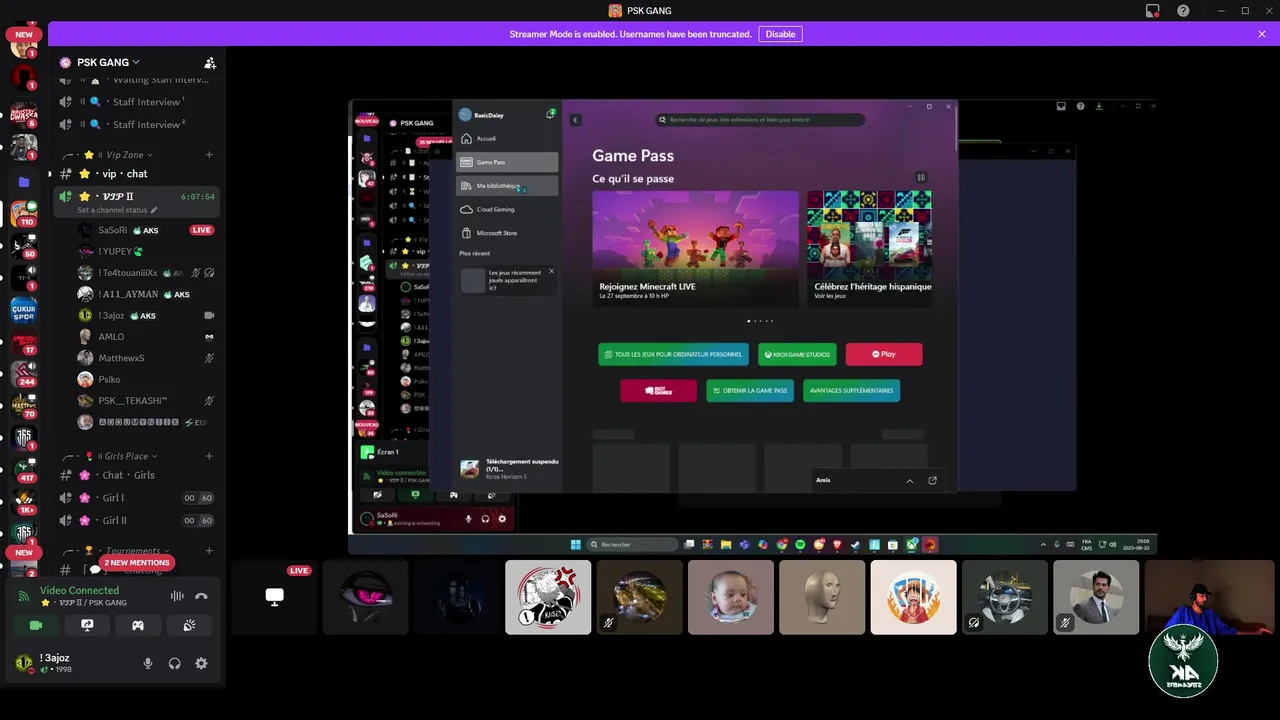
Task: Open the ÇUKUR SPOR server icon
Action: pyautogui.click(x=24, y=310)
